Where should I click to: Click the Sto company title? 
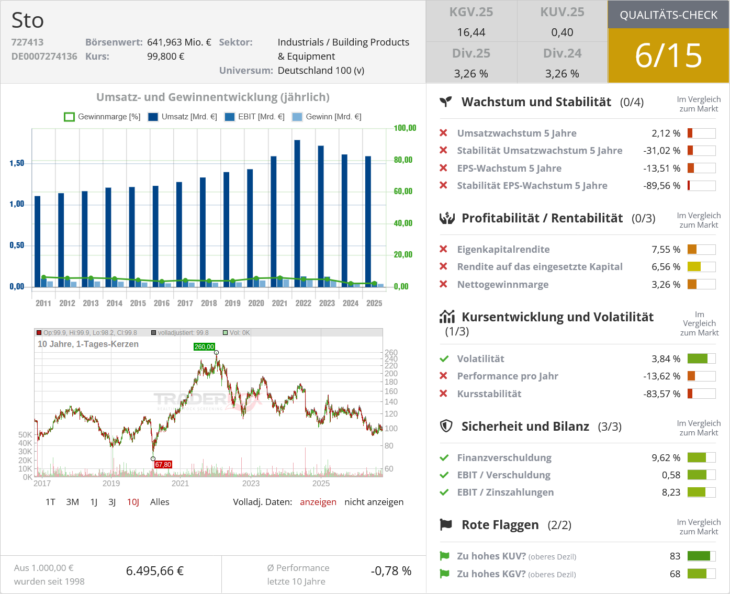pos(27,20)
